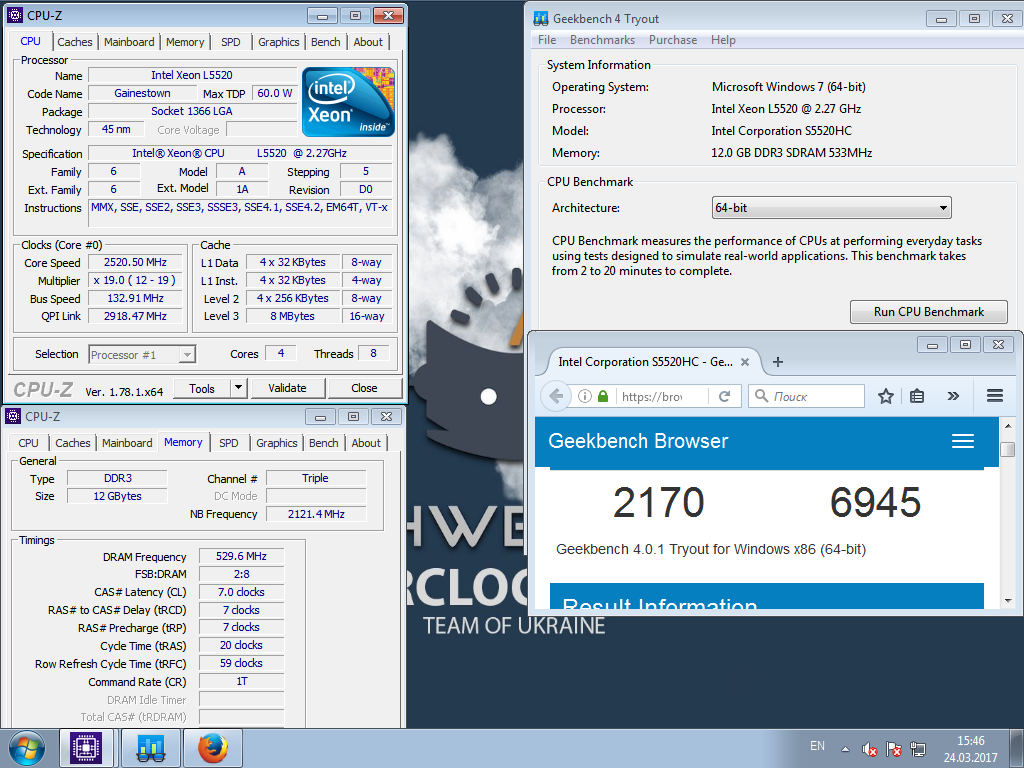Open the Tools dropdown arrow in CPU-Z

238,388
